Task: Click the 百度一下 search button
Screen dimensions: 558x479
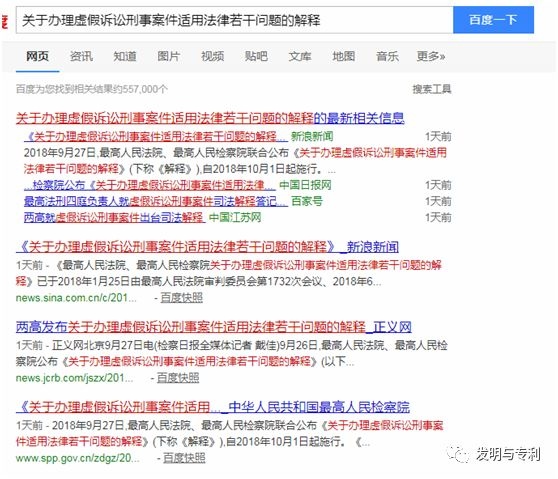Action: [x=493, y=20]
